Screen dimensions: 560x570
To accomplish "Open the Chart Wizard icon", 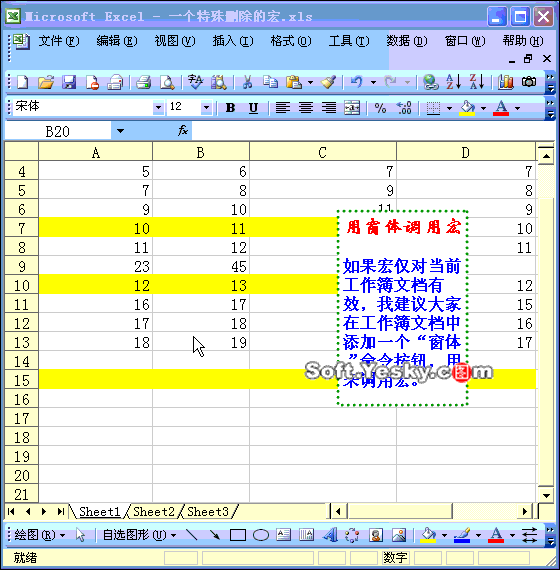I will tap(505, 82).
